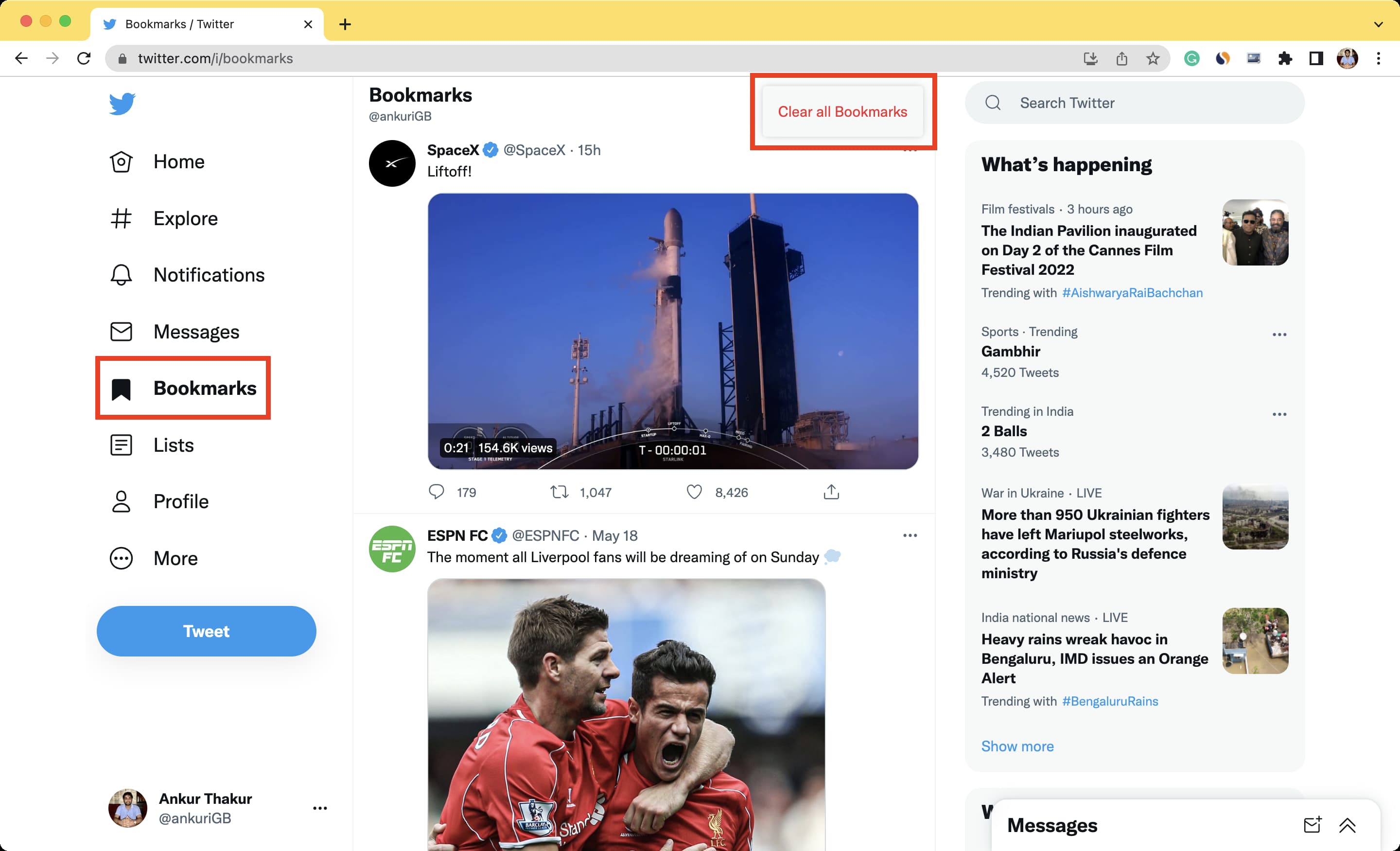Image resolution: width=1400 pixels, height=851 pixels.
Task: Open the More options menu item
Action: coord(154,558)
